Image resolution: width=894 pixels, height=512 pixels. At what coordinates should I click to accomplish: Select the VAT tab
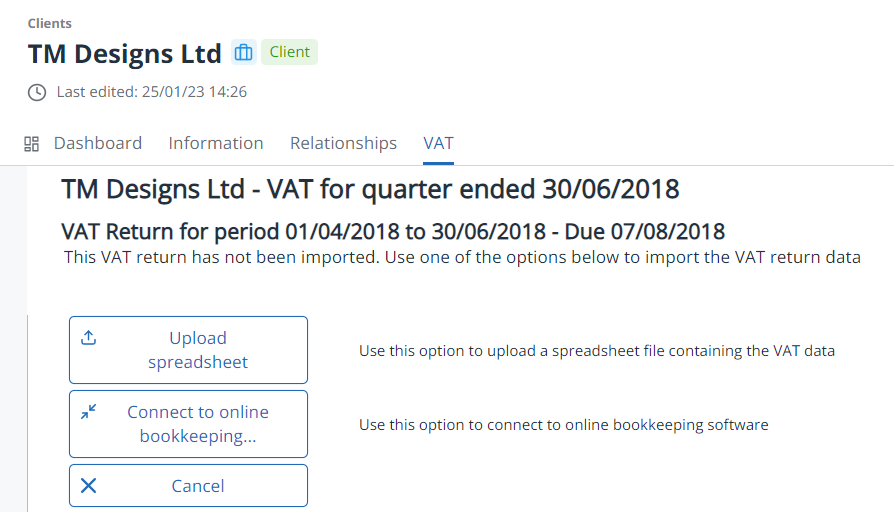(x=438, y=143)
